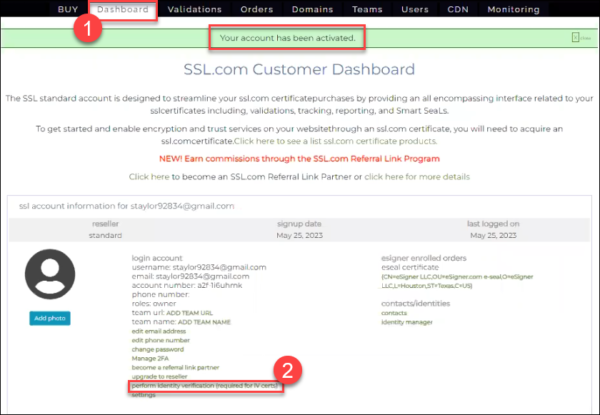
Task: Click the 'contacts/identities' label
Action: pos(415,304)
